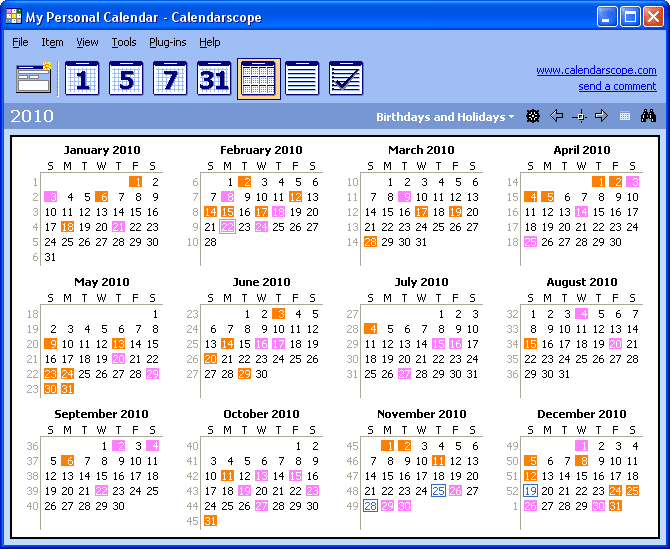Screen dimensions: 670x549
Task: Open the Month view (31) icon
Action: (214, 78)
